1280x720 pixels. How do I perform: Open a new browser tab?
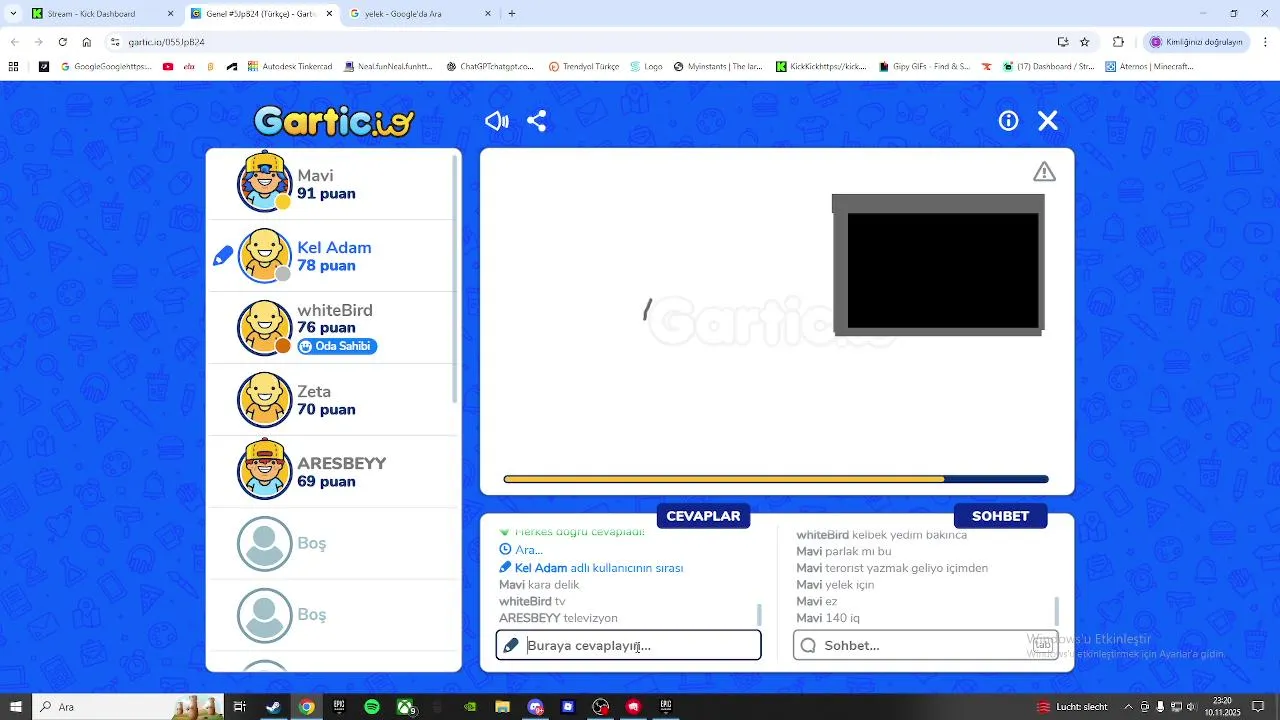(x=512, y=14)
